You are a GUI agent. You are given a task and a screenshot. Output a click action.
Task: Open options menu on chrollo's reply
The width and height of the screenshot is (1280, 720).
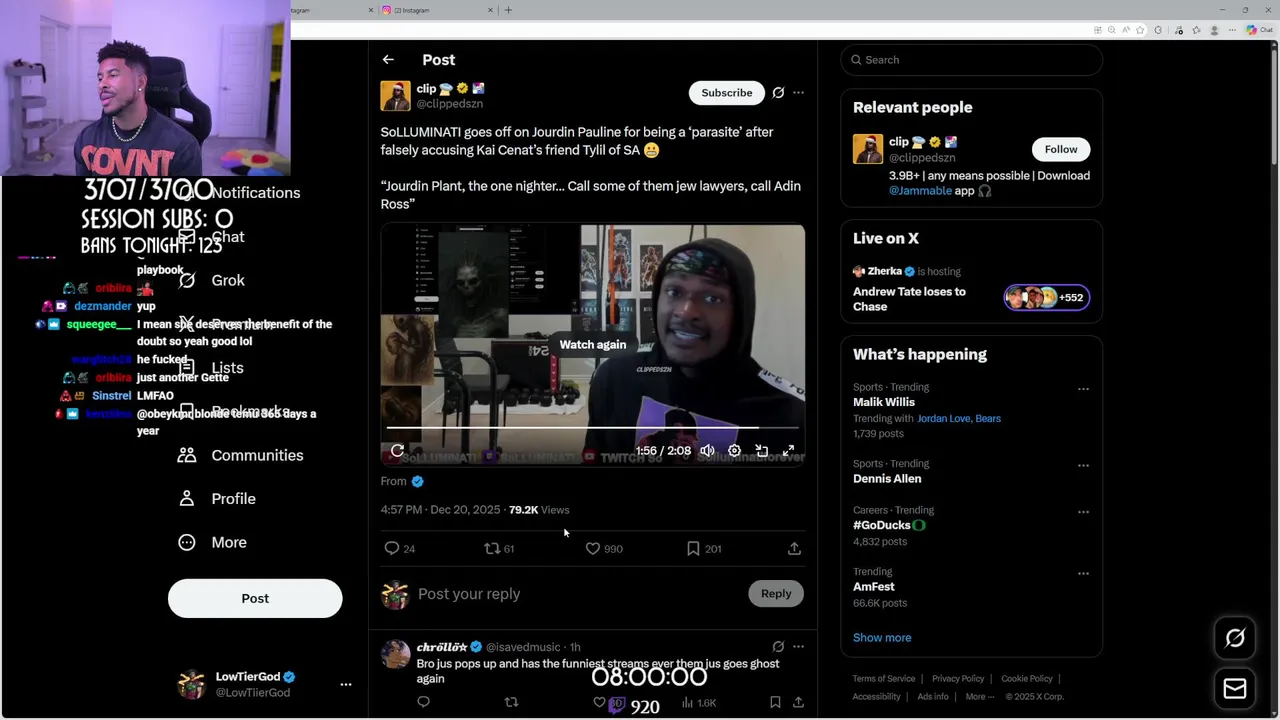(798, 647)
